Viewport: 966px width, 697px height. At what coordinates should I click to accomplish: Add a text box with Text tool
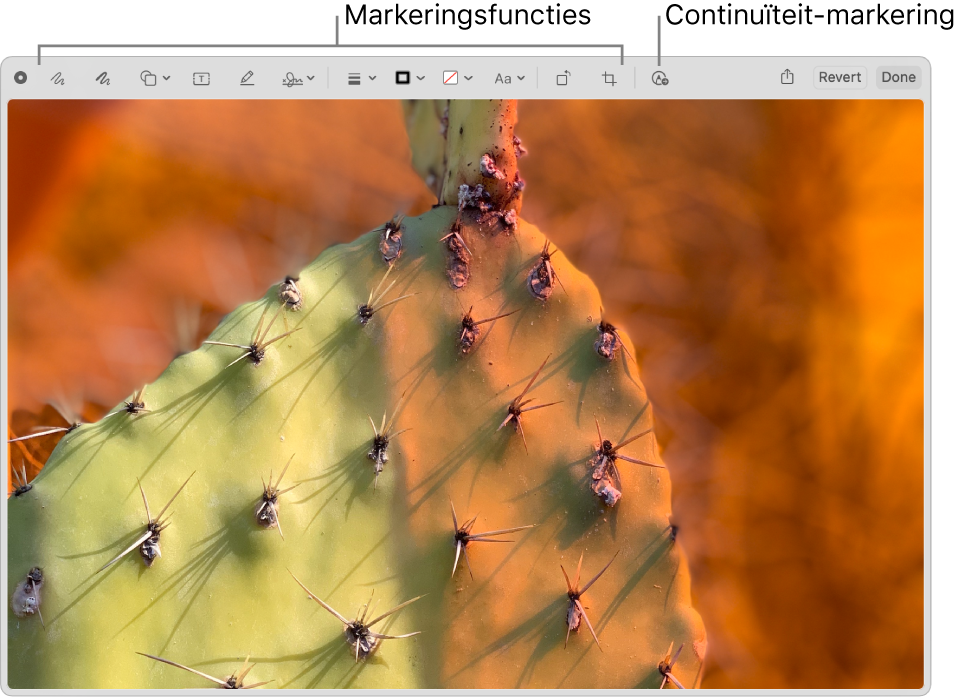click(201, 78)
